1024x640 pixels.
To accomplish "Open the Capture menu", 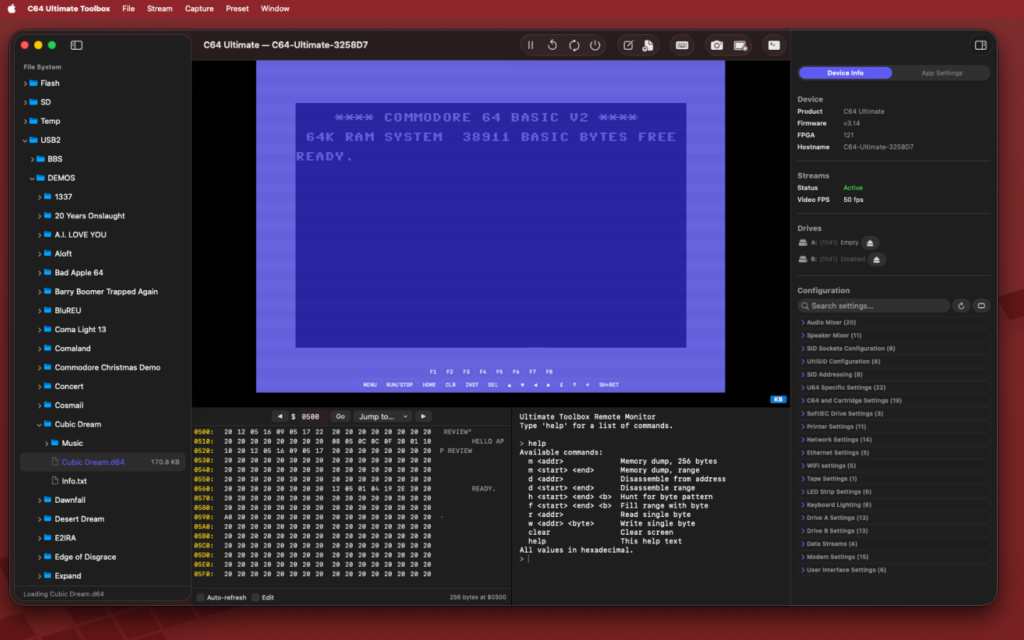I will tap(199, 8).
